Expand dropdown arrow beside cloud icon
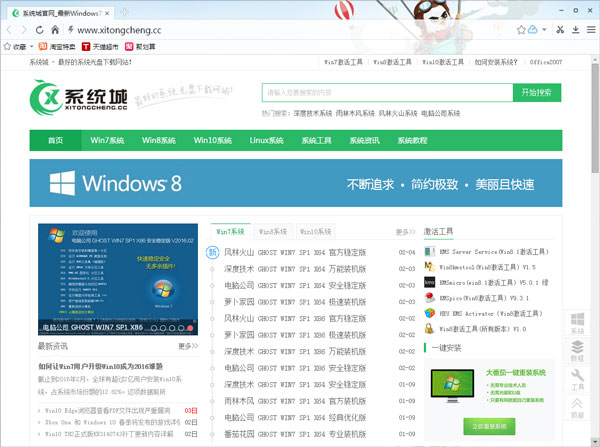This screenshot has height=447, width=600. pyautogui.click(x=544, y=29)
